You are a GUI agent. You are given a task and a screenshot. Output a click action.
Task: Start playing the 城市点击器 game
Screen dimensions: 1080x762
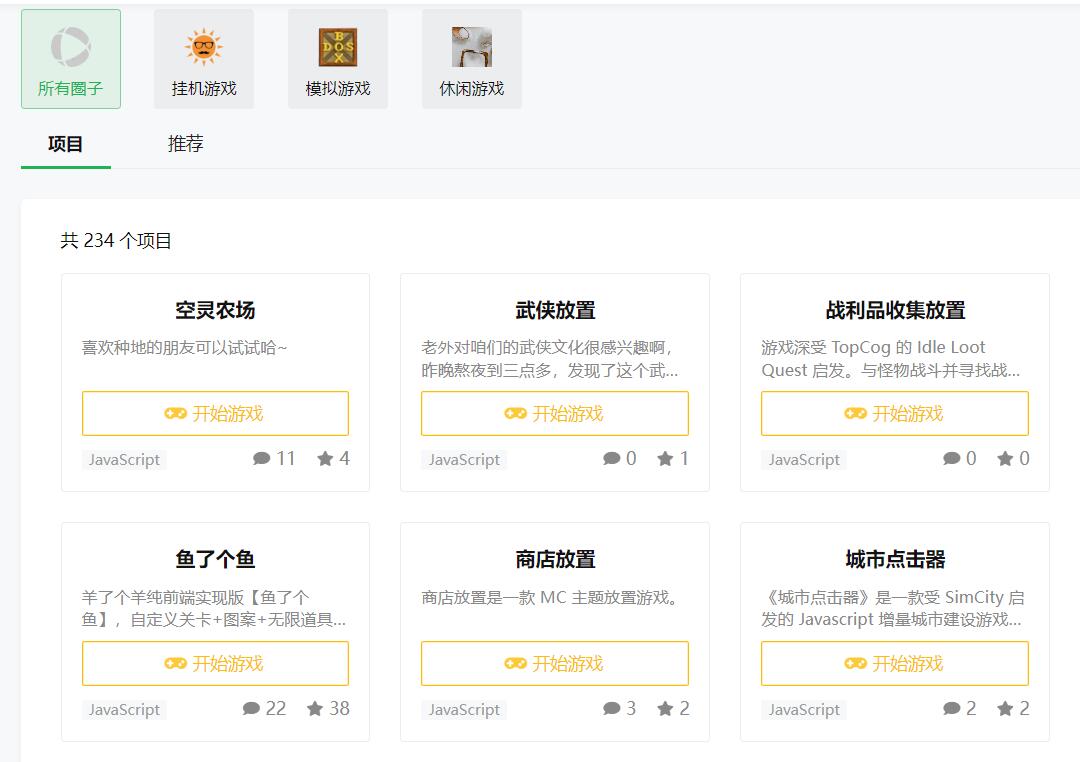point(895,663)
